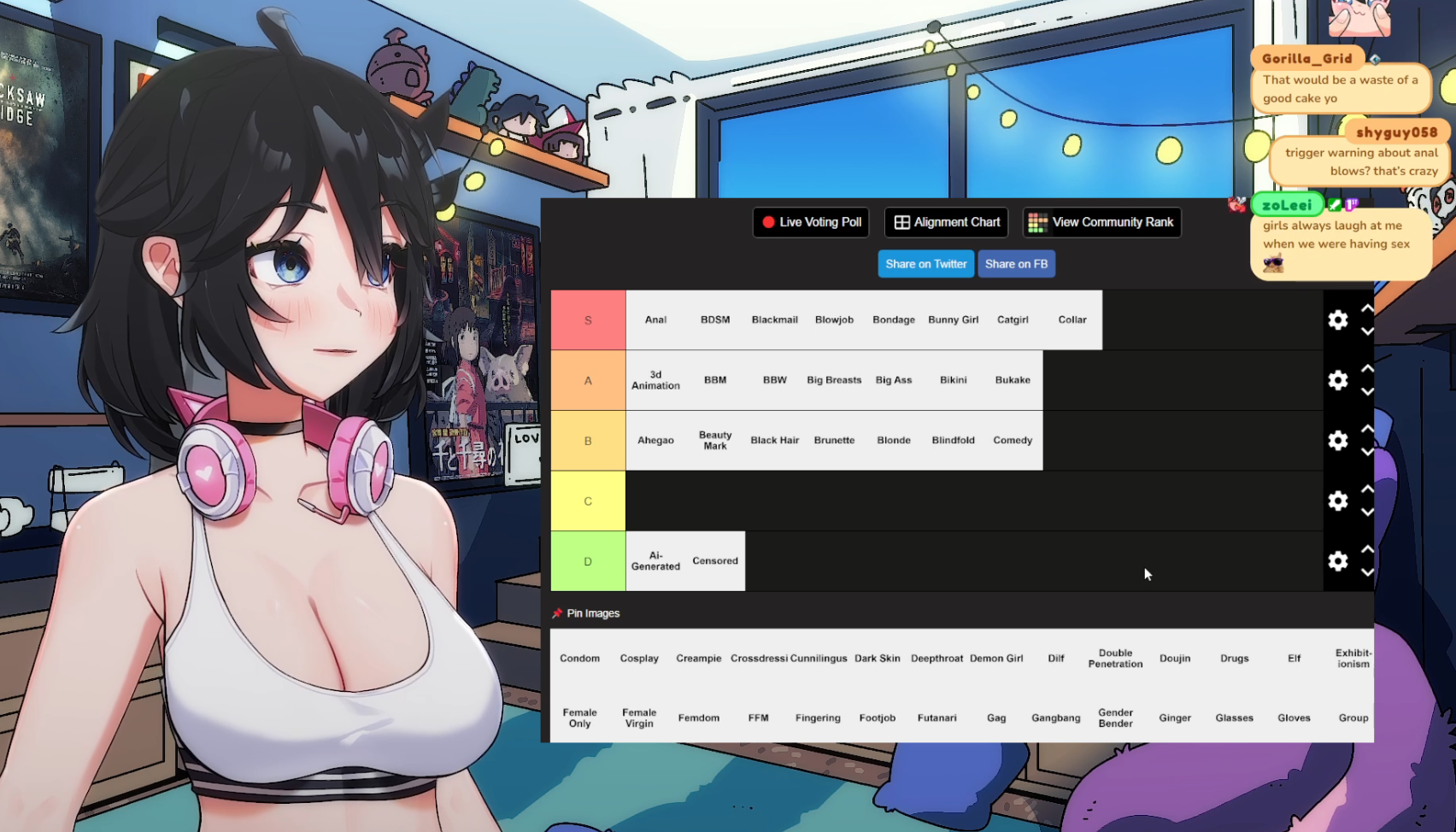
Task: Pick the Glasses tile from the pool
Action: tap(1235, 718)
